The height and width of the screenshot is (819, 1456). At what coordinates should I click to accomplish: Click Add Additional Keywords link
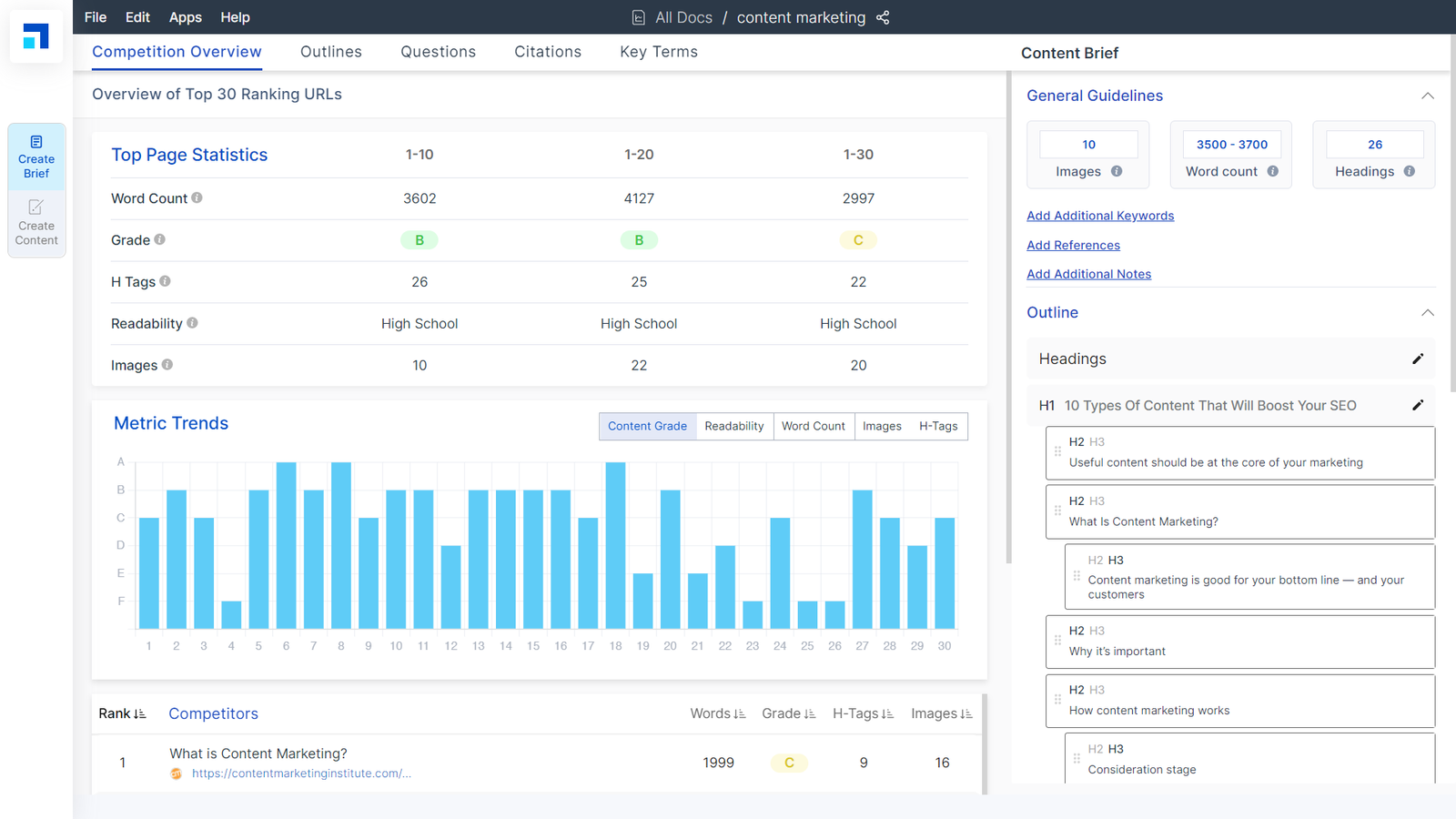tap(1100, 216)
